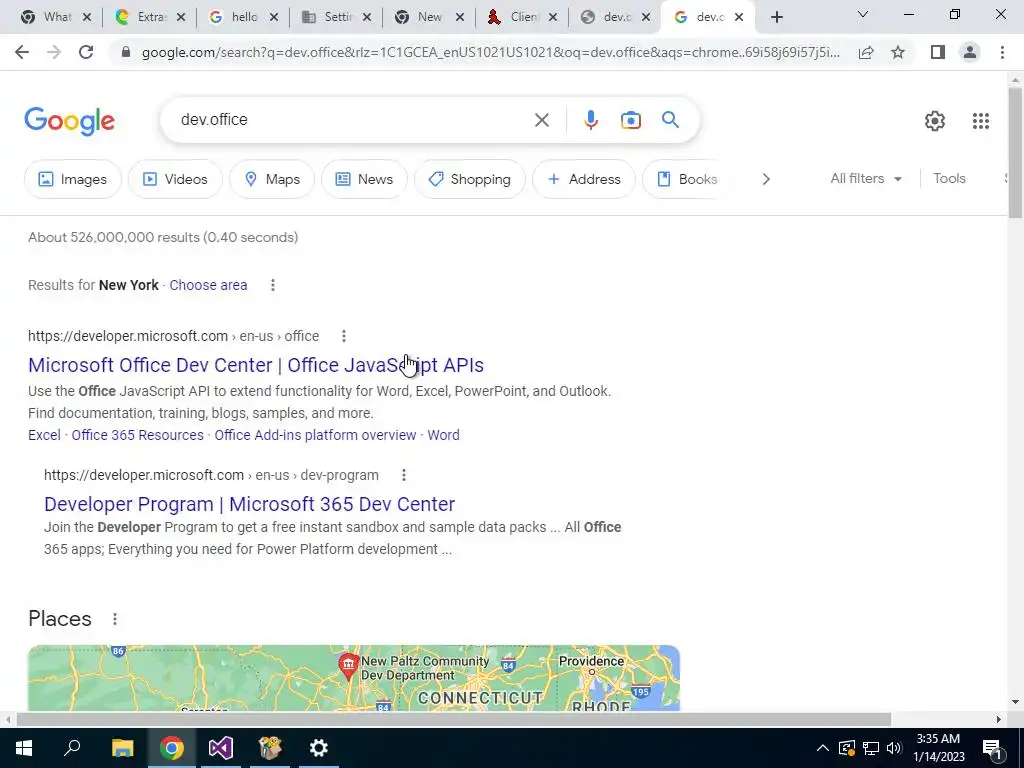
Task: Reload the current page
Action: pyautogui.click(x=86, y=52)
